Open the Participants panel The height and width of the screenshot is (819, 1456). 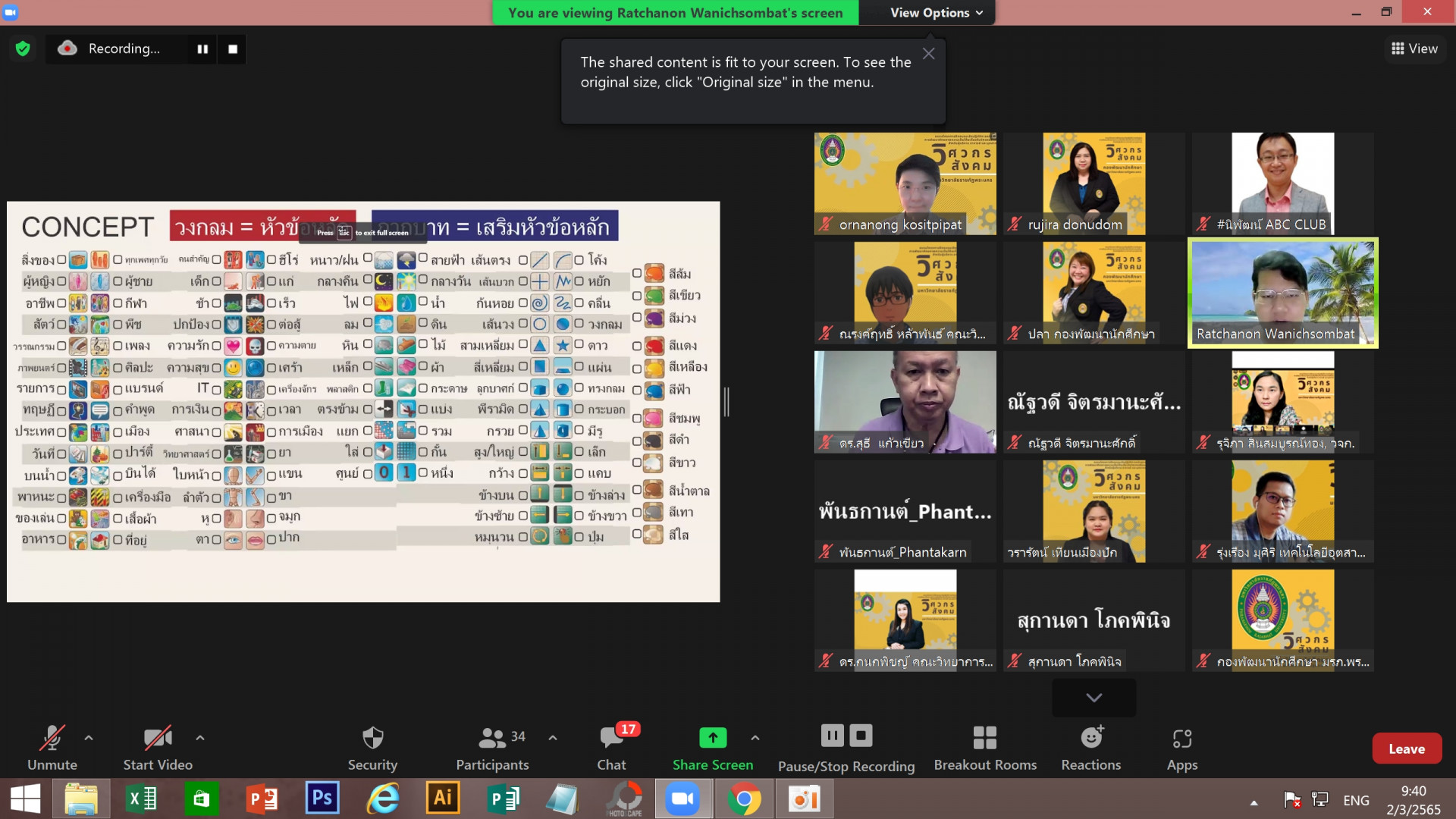492,738
